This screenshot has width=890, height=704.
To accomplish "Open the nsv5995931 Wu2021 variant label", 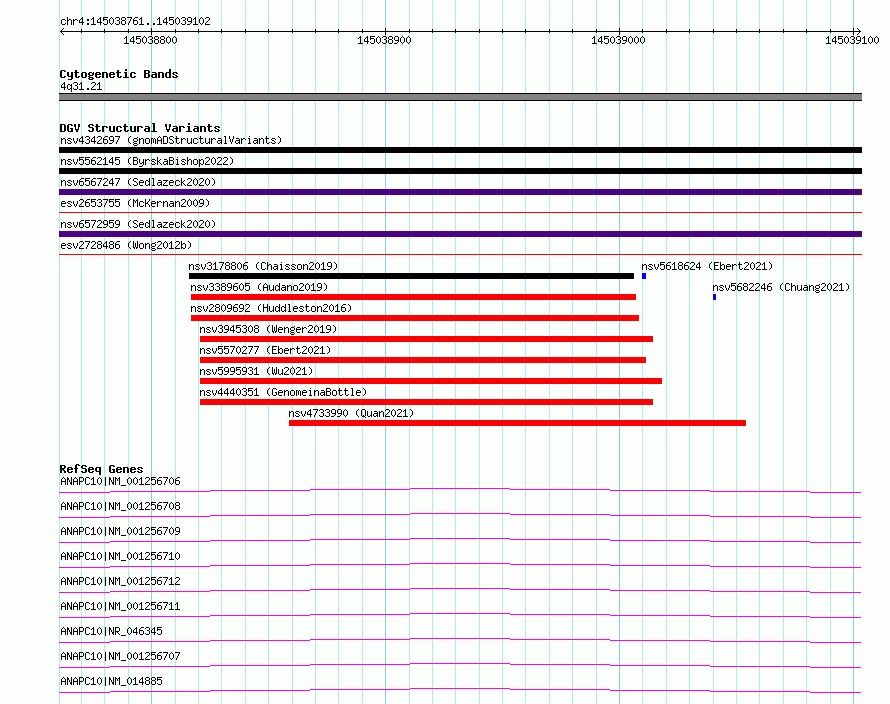I will (256, 371).
